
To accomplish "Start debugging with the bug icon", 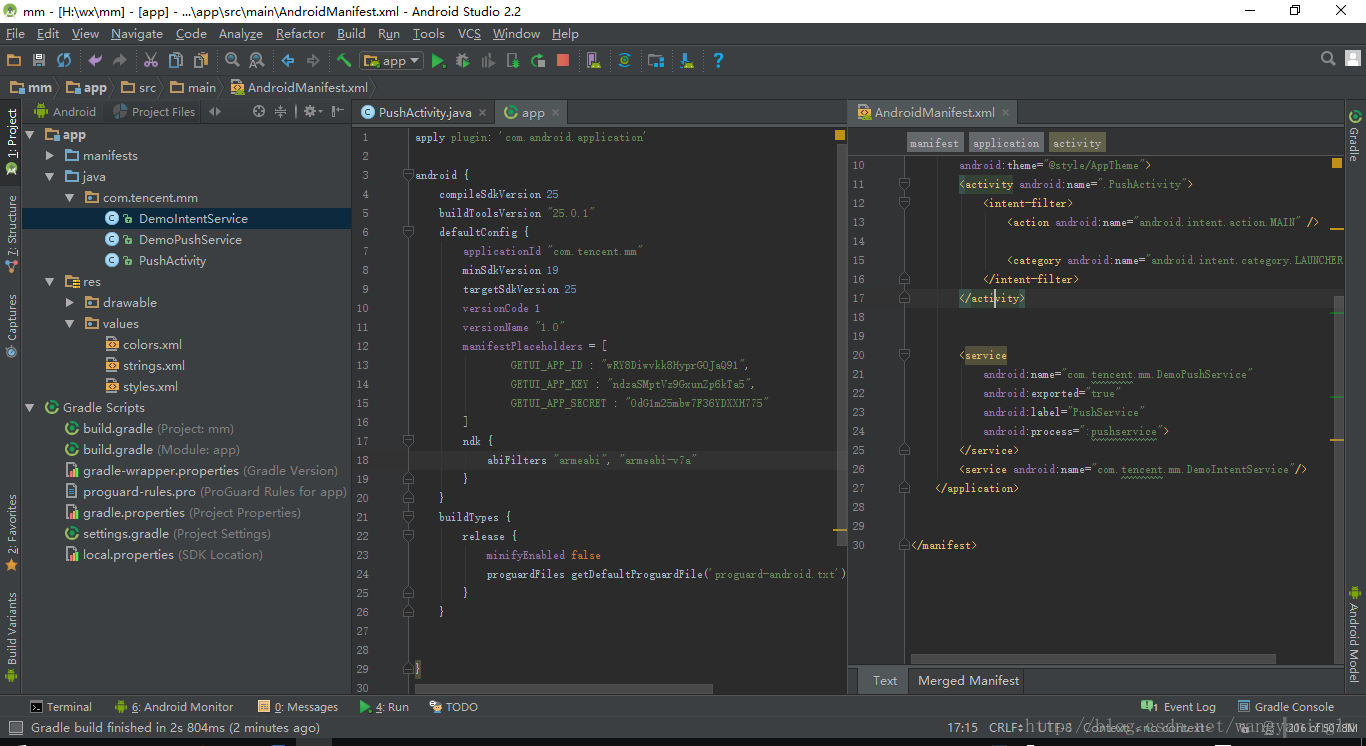I will pyautogui.click(x=463, y=60).
